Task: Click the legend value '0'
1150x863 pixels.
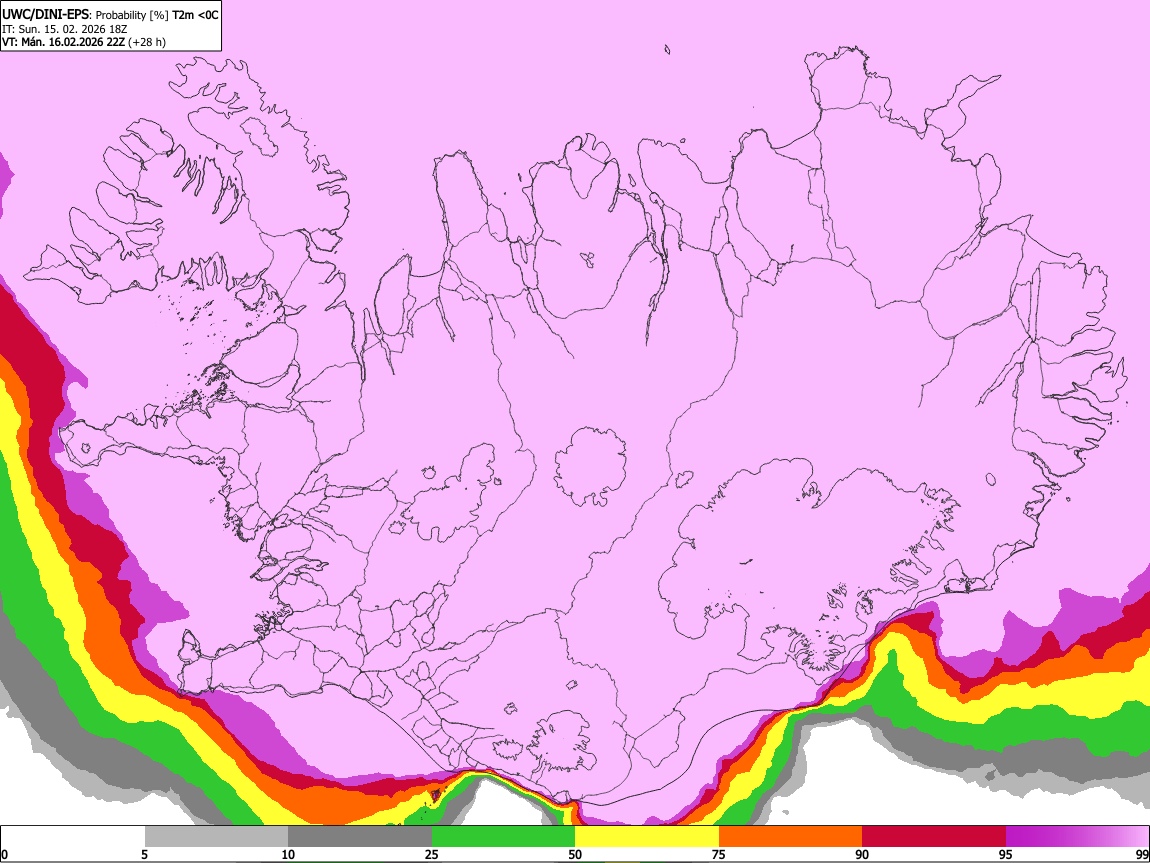Action: [x=5, y=854]
